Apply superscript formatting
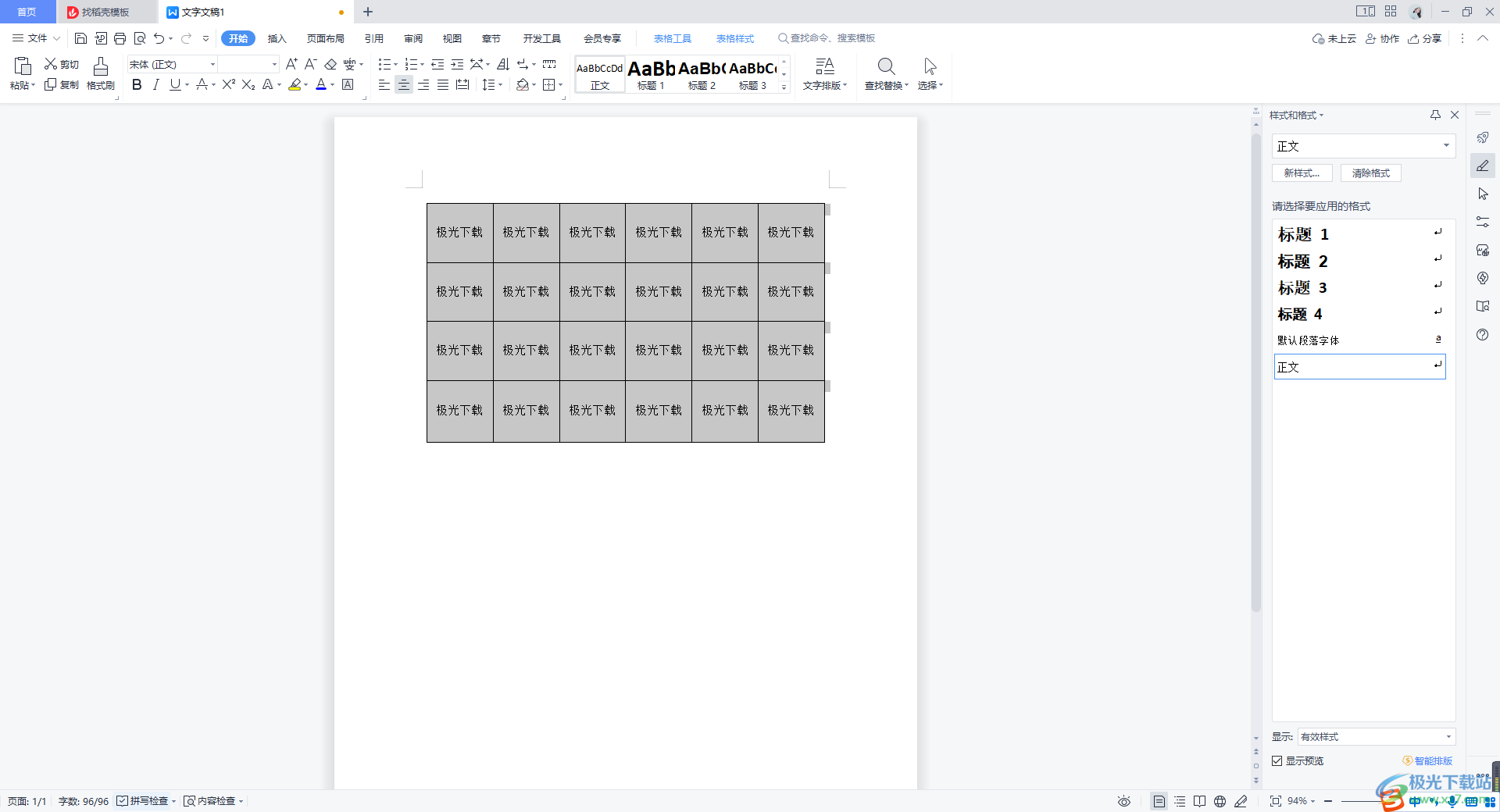 [x=228, y=84]
